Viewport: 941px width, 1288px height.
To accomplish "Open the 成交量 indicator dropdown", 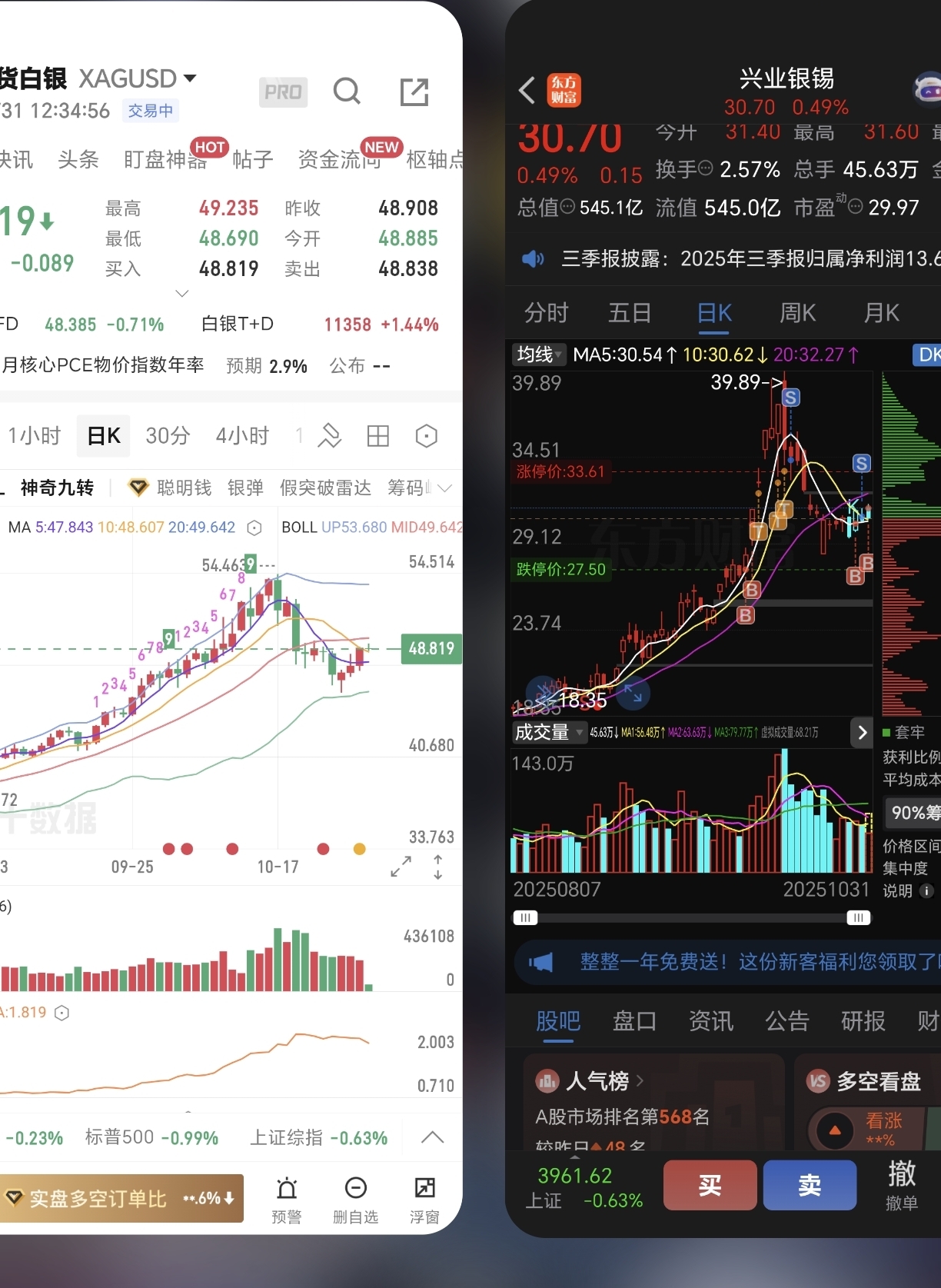I will pyautogui.click(x=549, y=732).
